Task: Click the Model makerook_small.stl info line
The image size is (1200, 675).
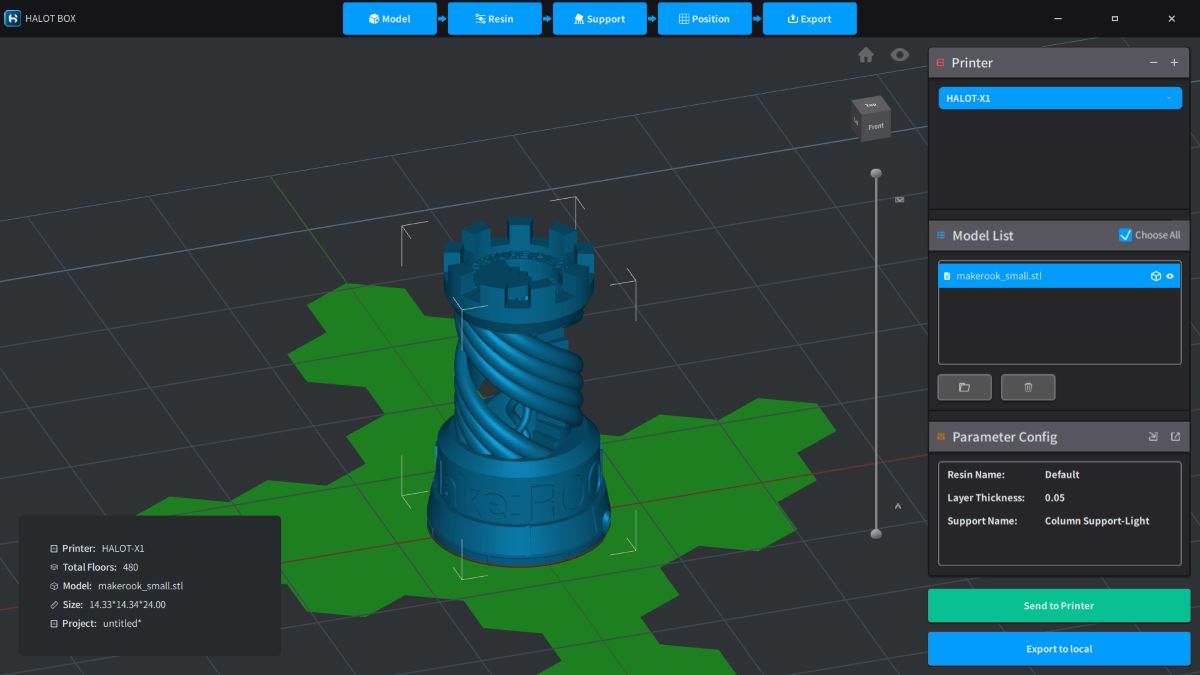Action: tap(117, 586)
